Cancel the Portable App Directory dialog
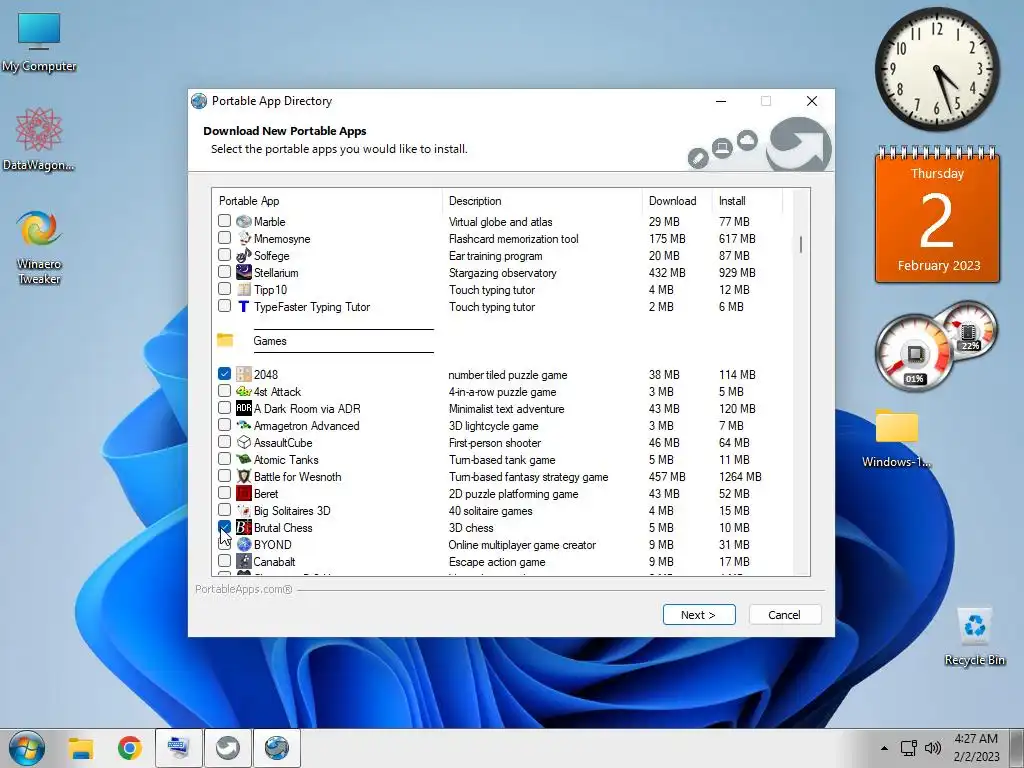 coord(784,615)
